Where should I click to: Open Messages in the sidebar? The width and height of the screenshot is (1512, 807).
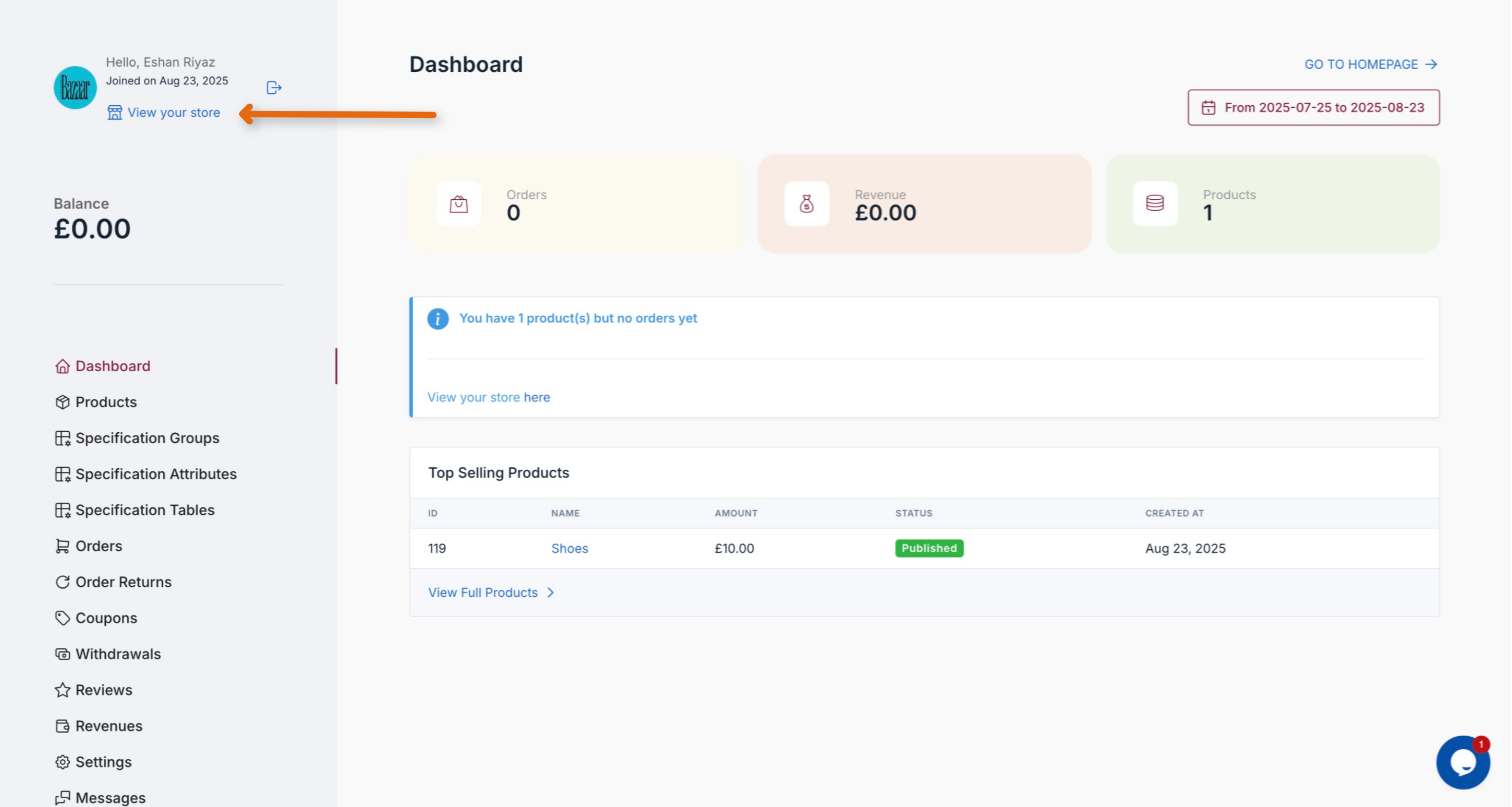click(x=110, y=798)
